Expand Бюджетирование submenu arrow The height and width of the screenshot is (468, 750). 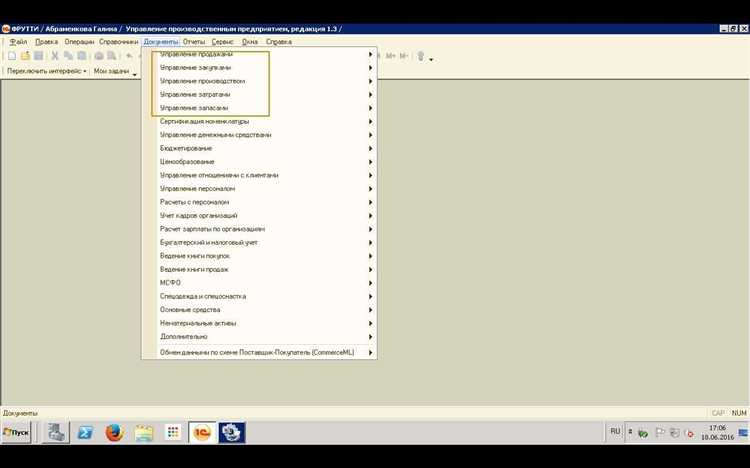click(370, 148)
